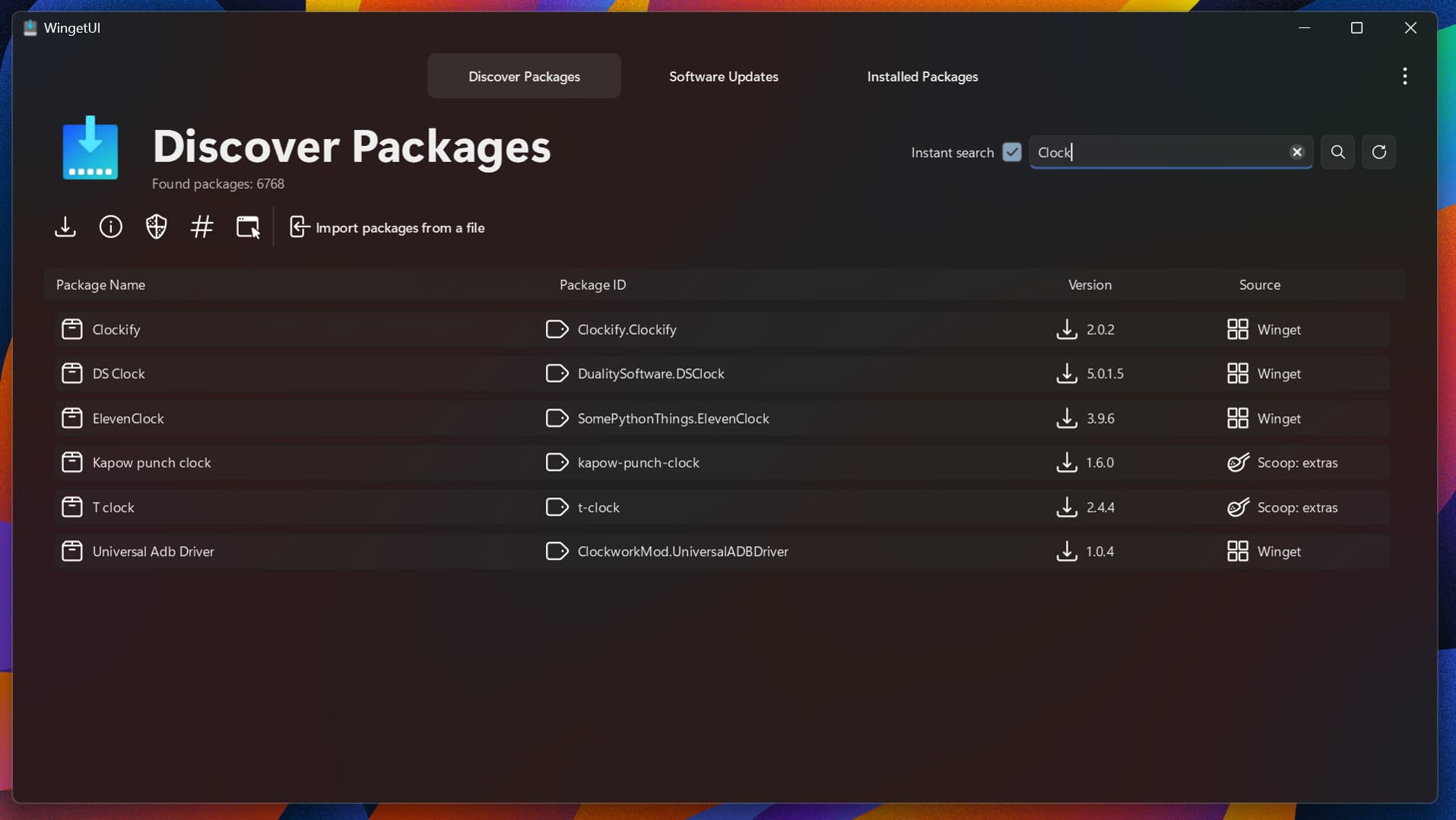Click the tag icon next to DualitySoftware.DSClock
The height and width of the screenshot is (820, 1456).
click(557, 373)
